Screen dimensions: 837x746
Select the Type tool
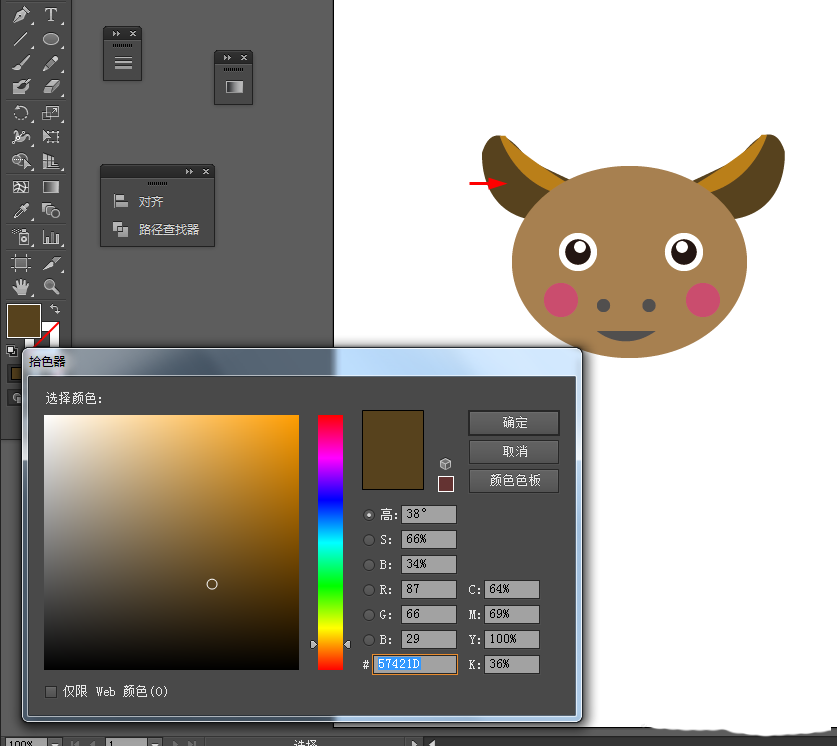tap(51, 15)
